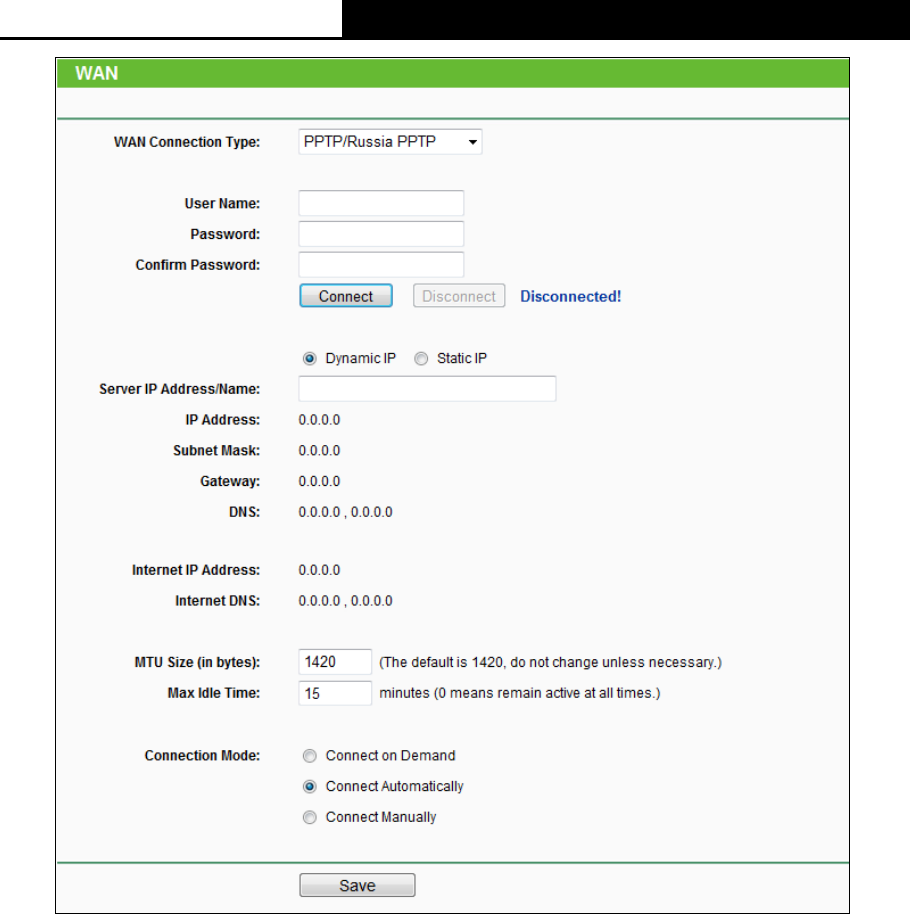Click the Max Idle Time field
The width and height of the screenshot is (910, 914).
click(x=335, y=693)
